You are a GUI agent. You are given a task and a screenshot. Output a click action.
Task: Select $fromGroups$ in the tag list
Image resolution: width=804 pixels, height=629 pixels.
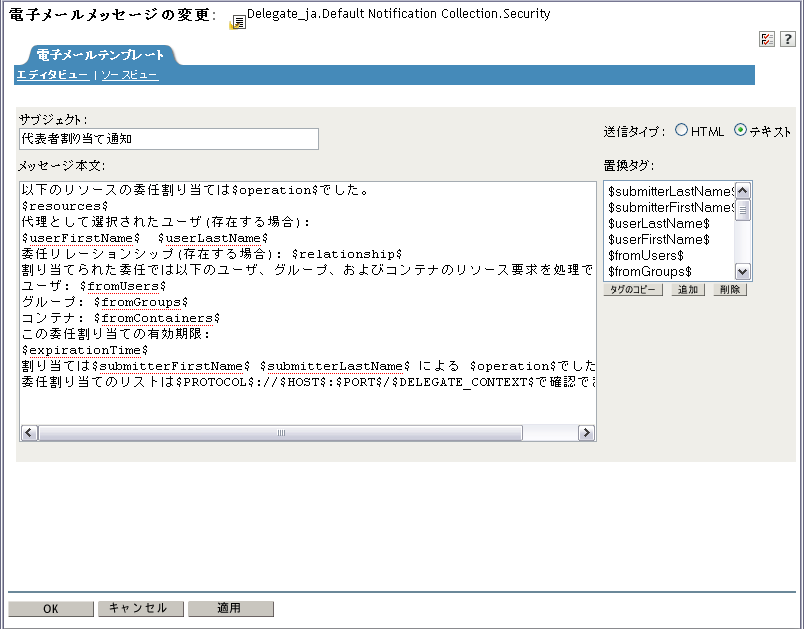tap(650, 271)
